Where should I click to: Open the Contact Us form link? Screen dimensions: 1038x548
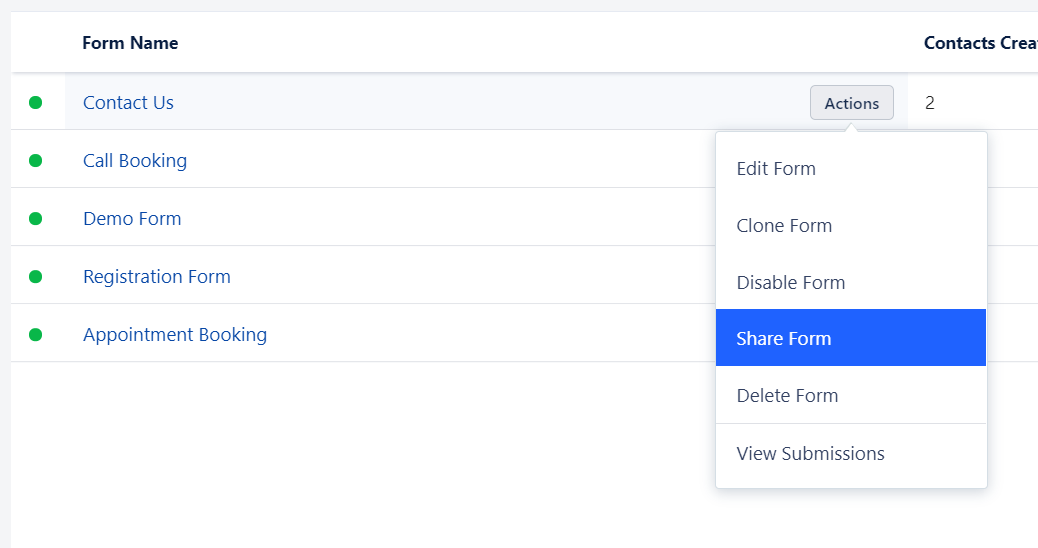click(128, 103)
